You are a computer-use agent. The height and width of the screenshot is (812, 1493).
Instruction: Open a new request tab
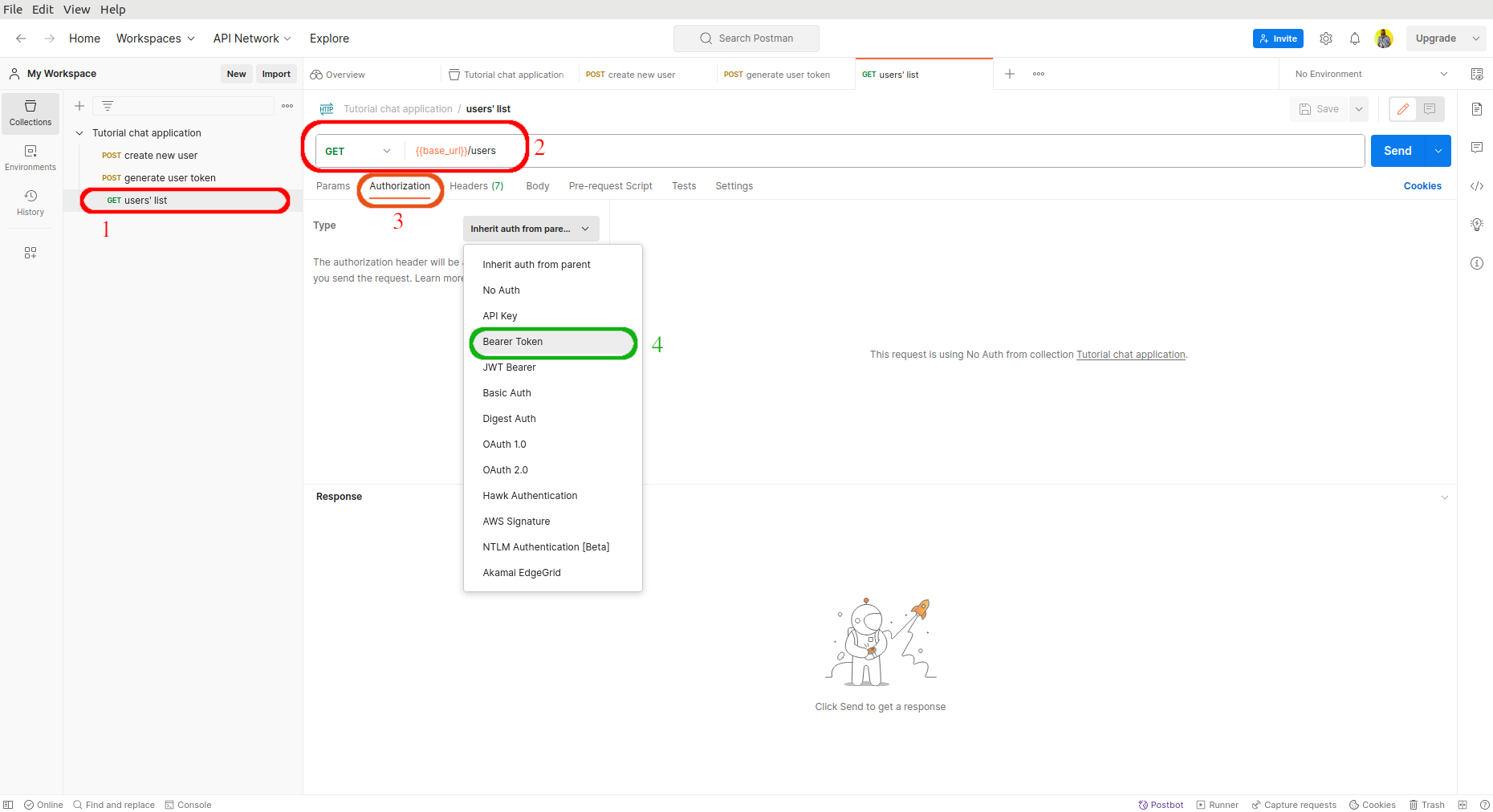[x=1010, y=74]
